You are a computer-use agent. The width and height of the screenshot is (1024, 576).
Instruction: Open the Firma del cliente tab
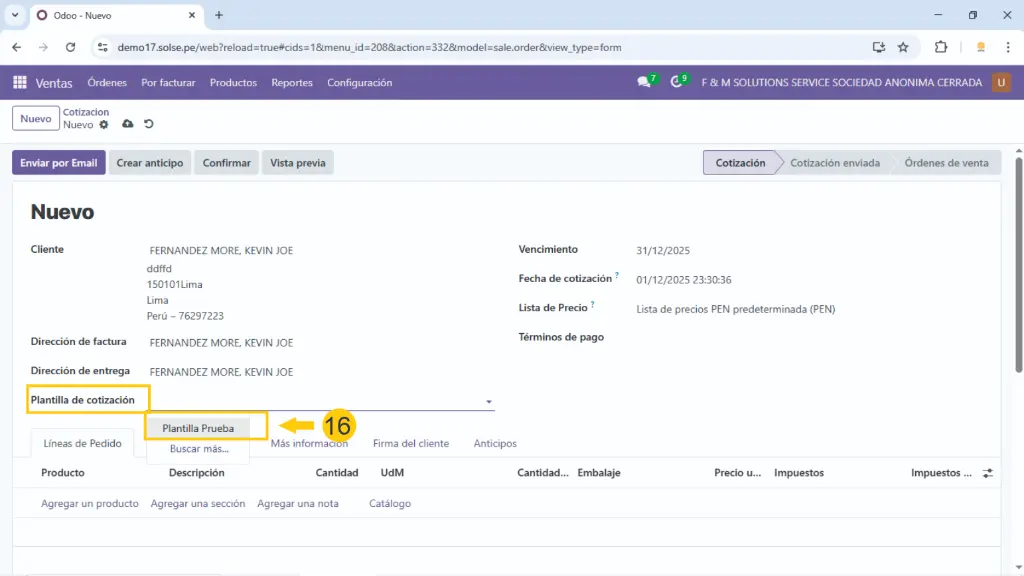[x=410, y=443]
